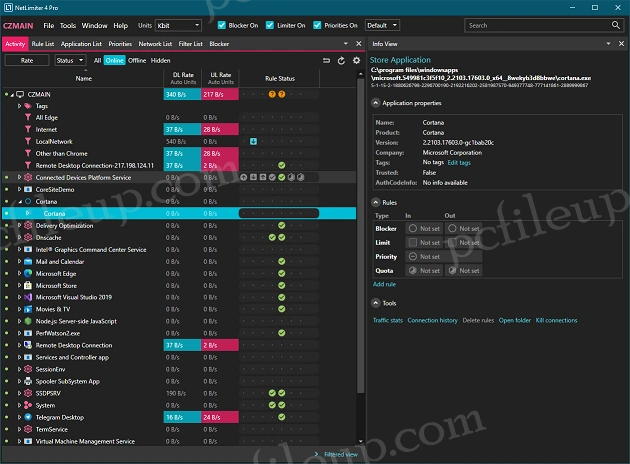
Task: Toggle the Blocker On checkbox
Action: coord(221,25)
